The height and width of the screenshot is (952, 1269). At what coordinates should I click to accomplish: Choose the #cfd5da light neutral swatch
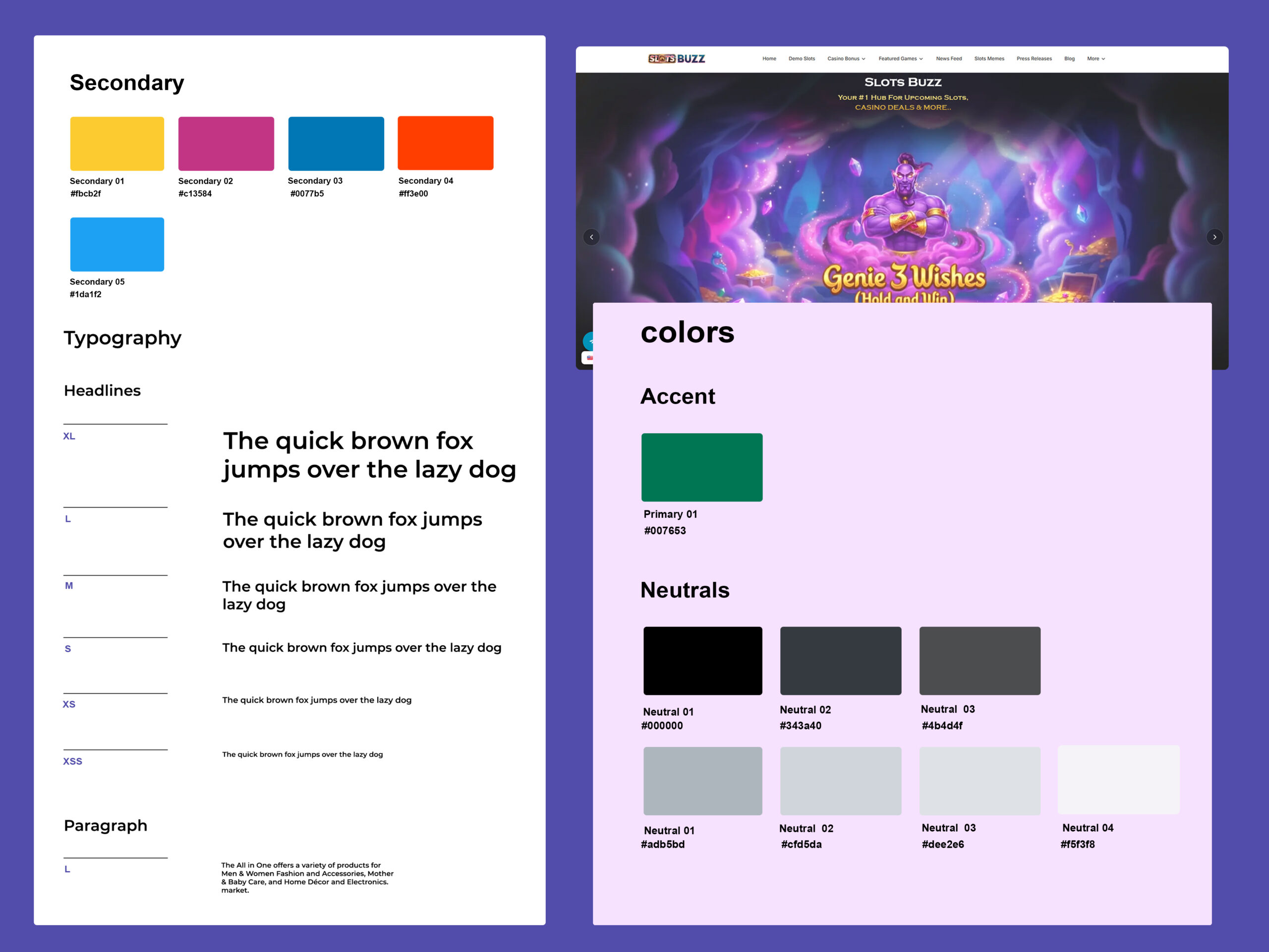tap(840, 781)
